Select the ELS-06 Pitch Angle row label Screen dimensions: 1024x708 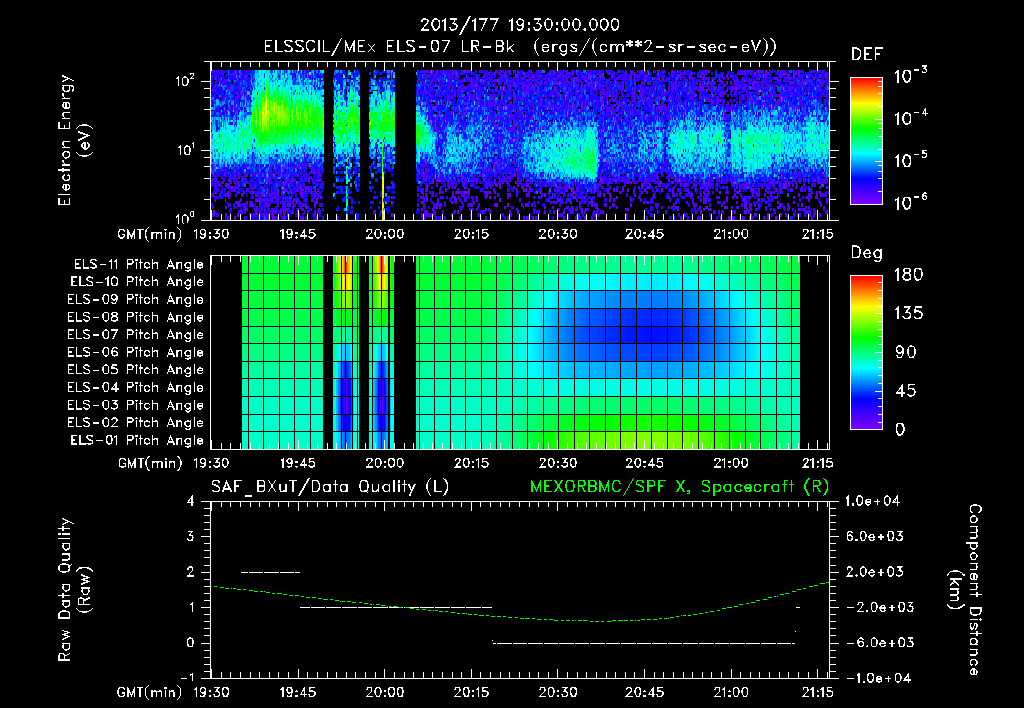(135, 352)
